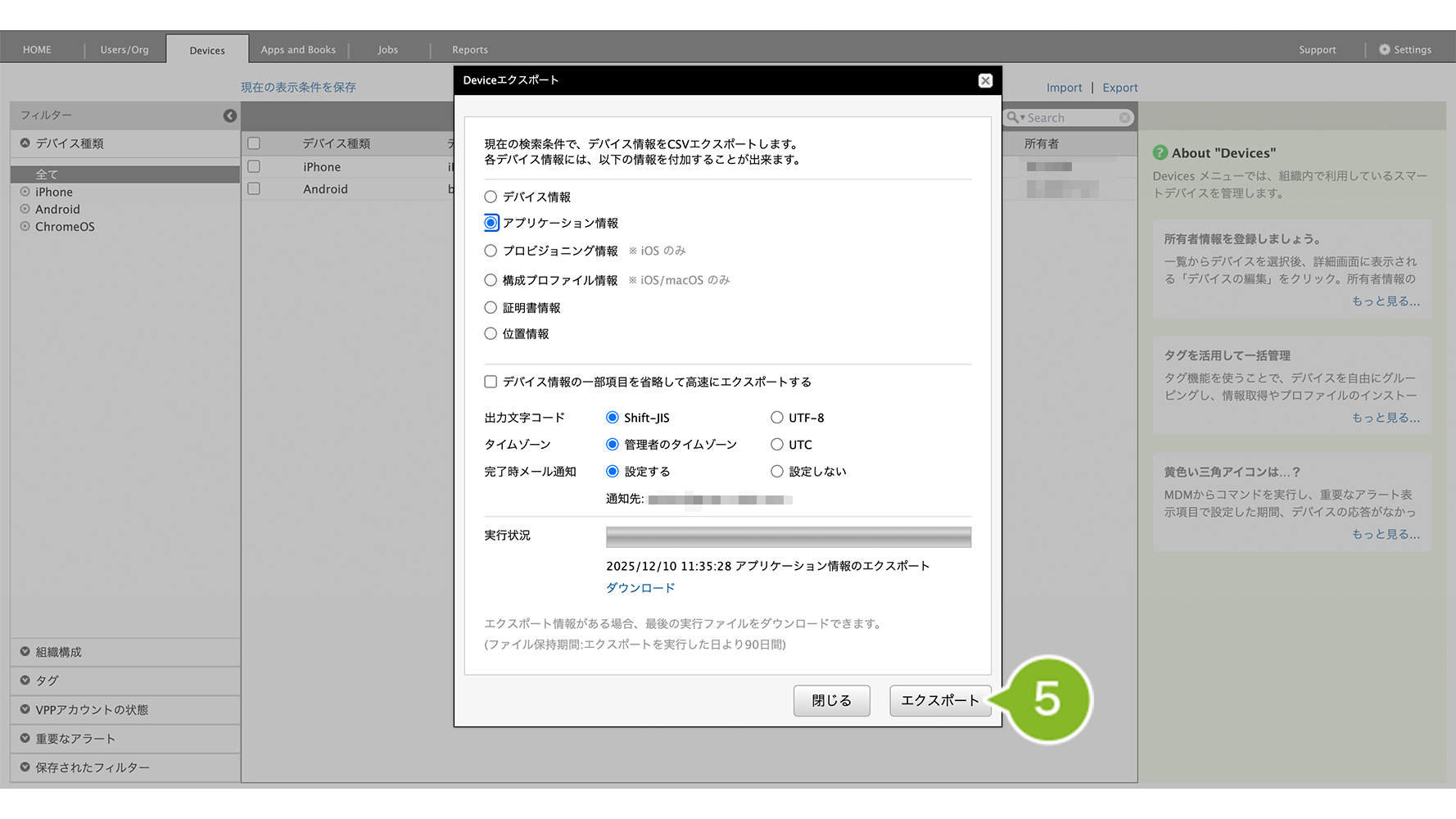Open the Apps and Books tab
This screenshot has width=1456, height=819.
pos(298,50)
